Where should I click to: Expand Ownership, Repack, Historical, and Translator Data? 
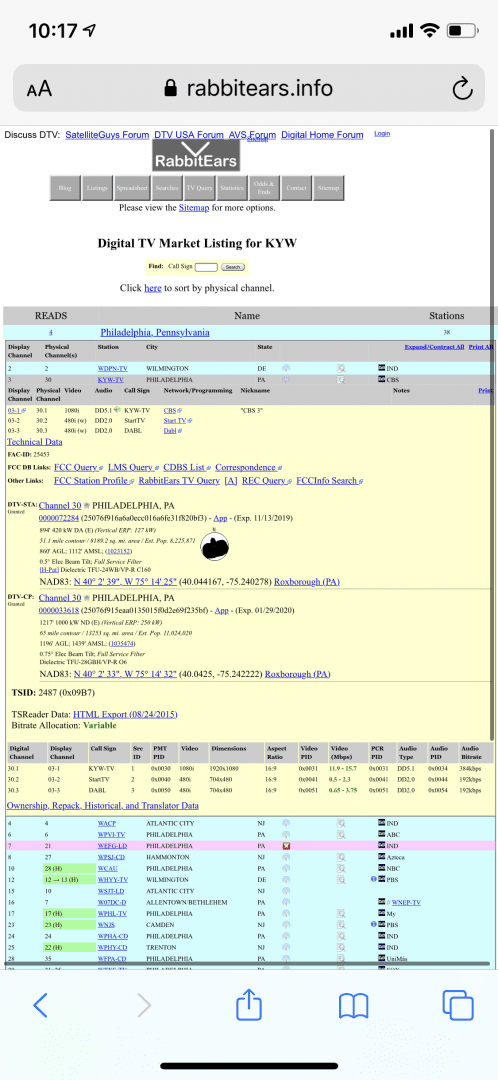tap(103, 805)
